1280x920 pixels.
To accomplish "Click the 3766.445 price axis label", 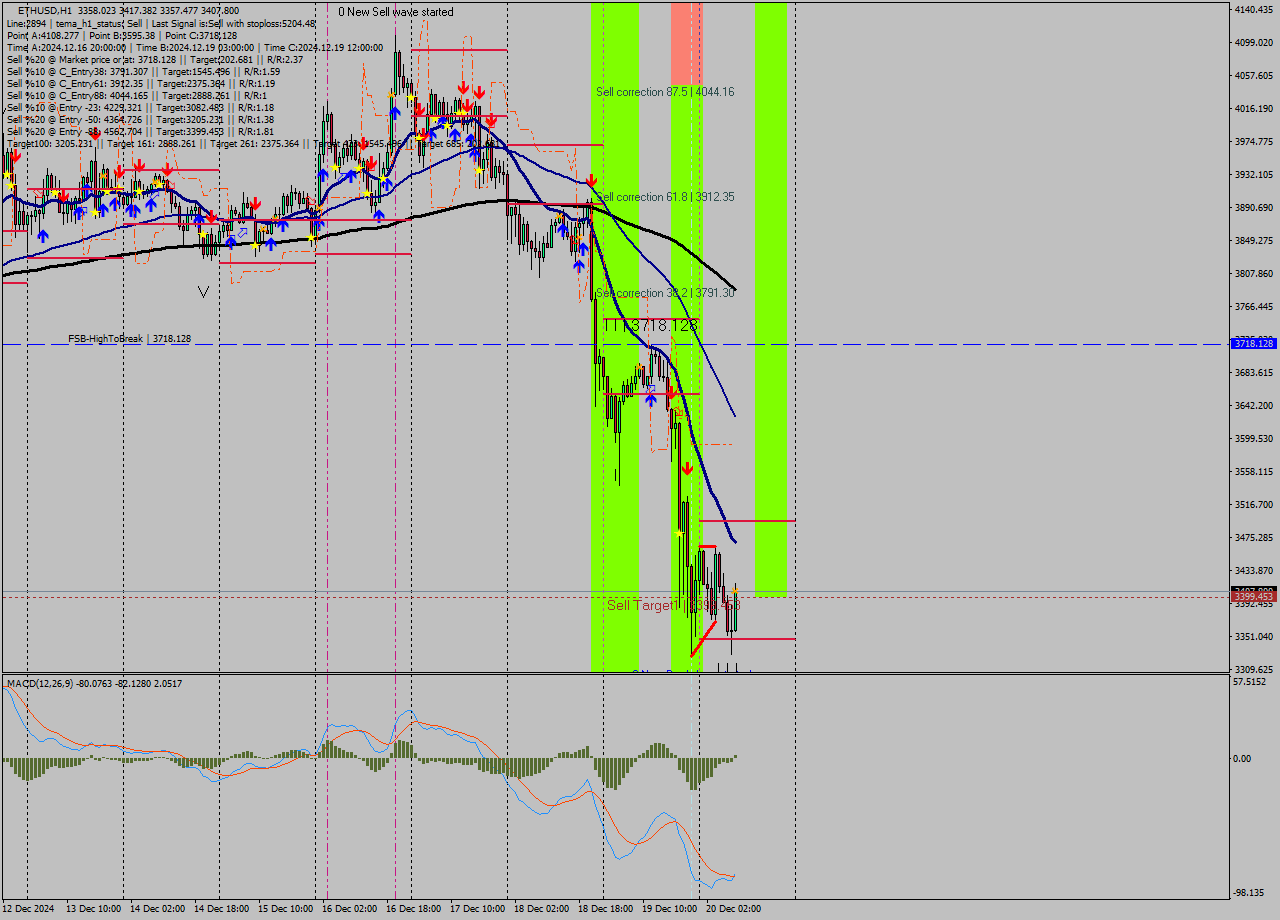I will [x=1253, y=306].
